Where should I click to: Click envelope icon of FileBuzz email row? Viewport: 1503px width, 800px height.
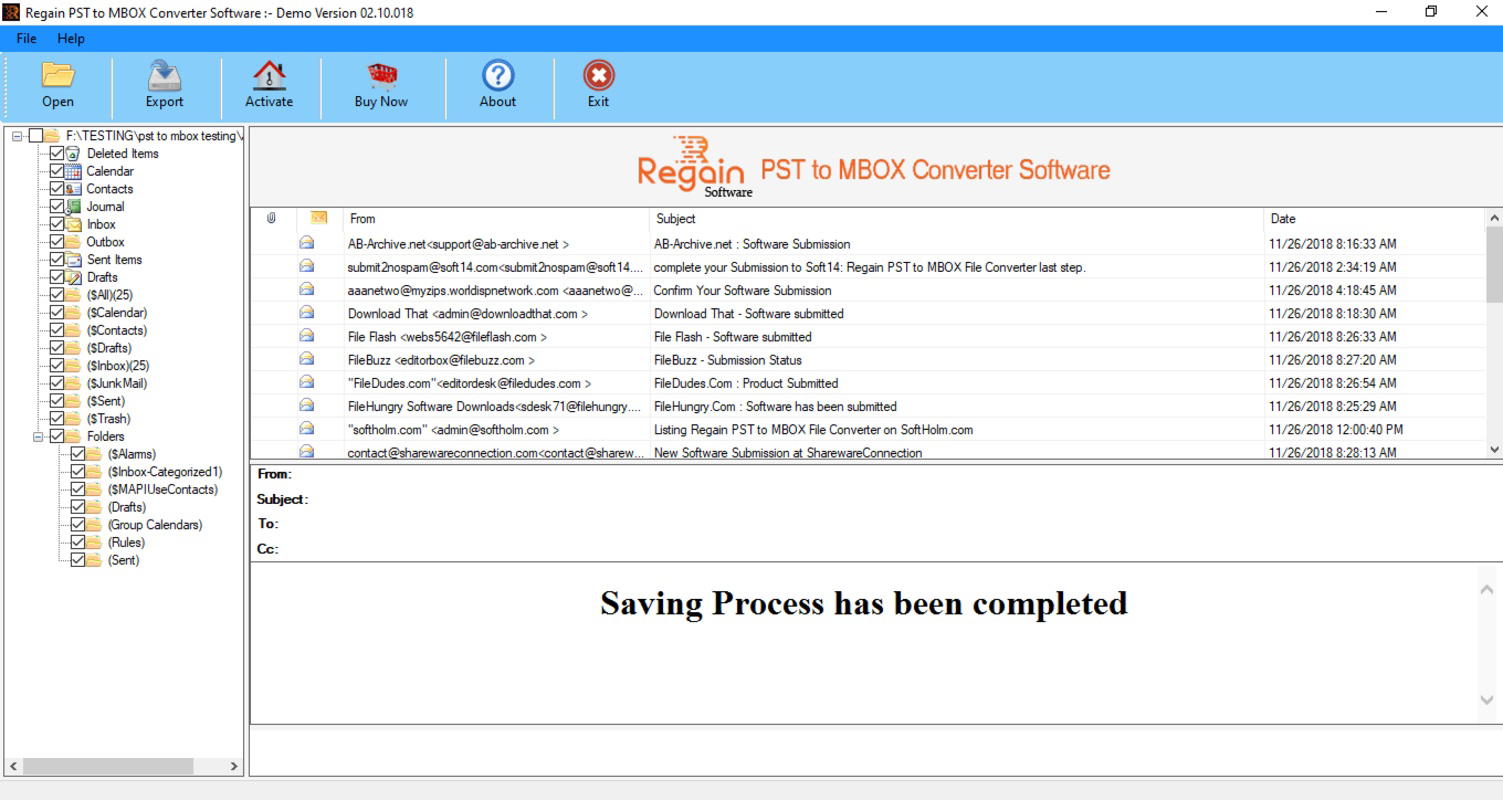tap(307, 359)
